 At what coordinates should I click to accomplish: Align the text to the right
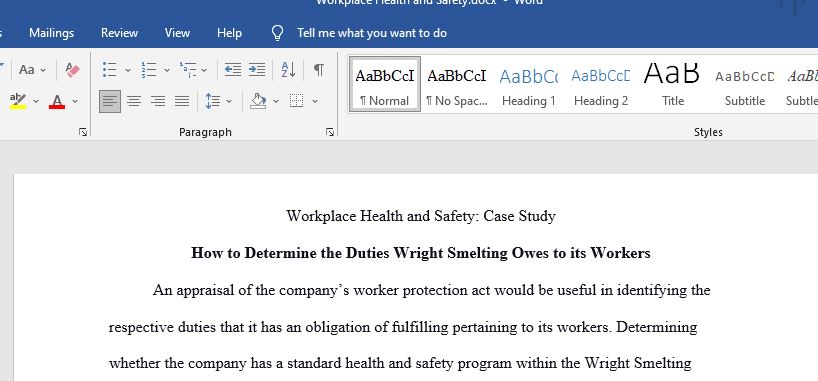158,101
